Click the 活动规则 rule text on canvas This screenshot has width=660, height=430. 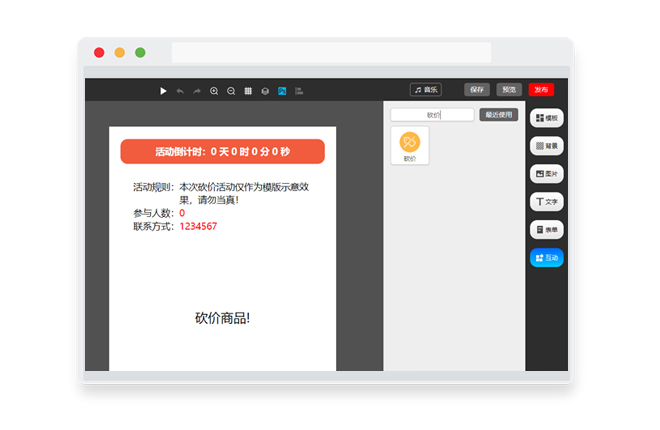pyautogui.click(x=221, y=193)
